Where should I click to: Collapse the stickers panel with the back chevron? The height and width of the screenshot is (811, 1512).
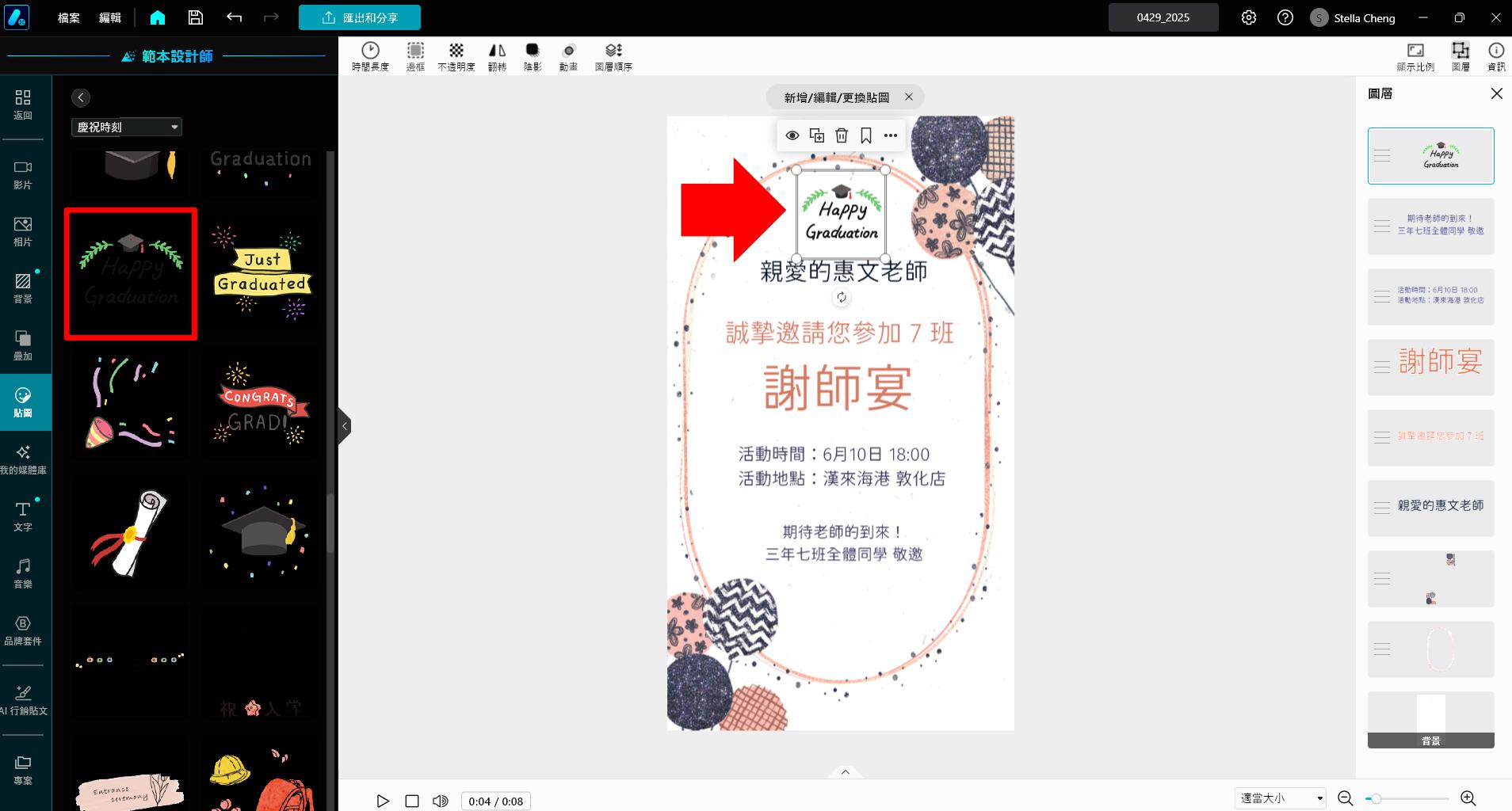pos(80,97)
